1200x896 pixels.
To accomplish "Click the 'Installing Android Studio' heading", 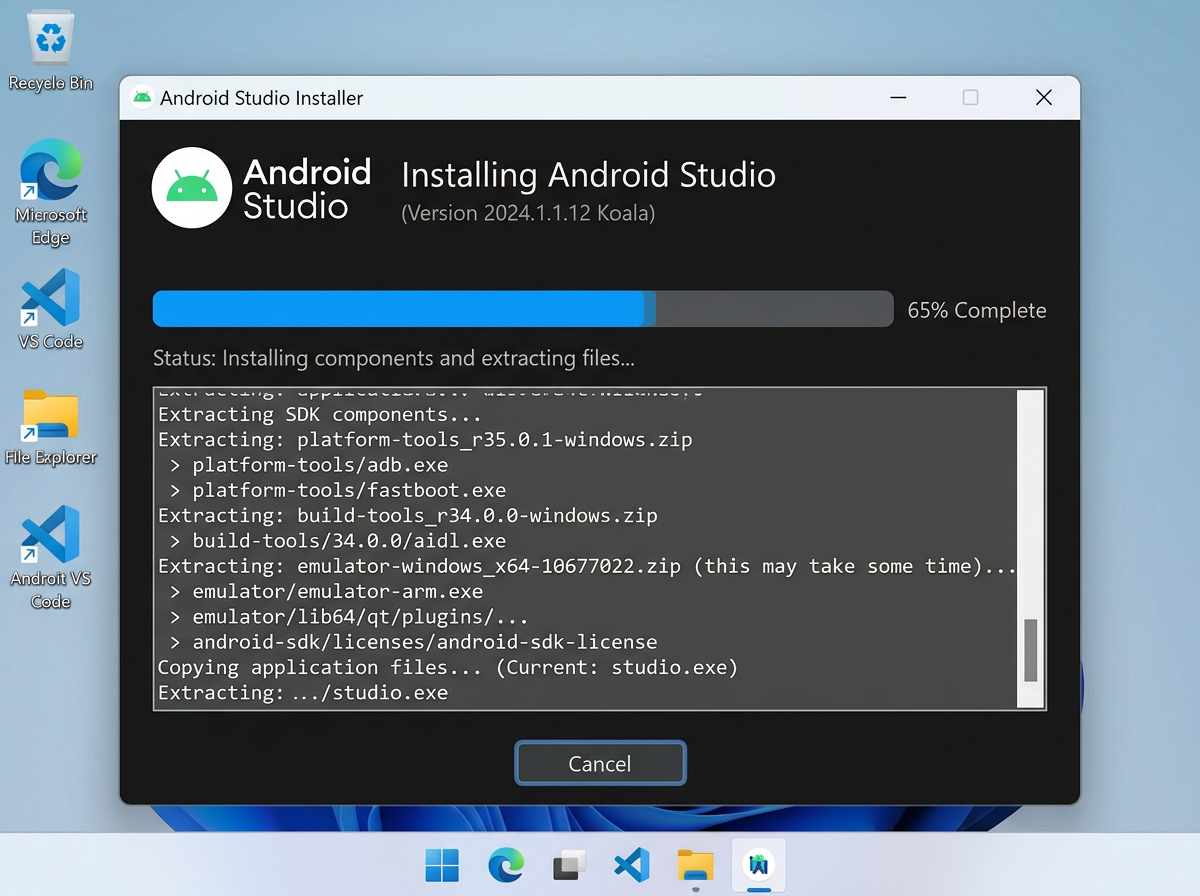I will (588, 175).
